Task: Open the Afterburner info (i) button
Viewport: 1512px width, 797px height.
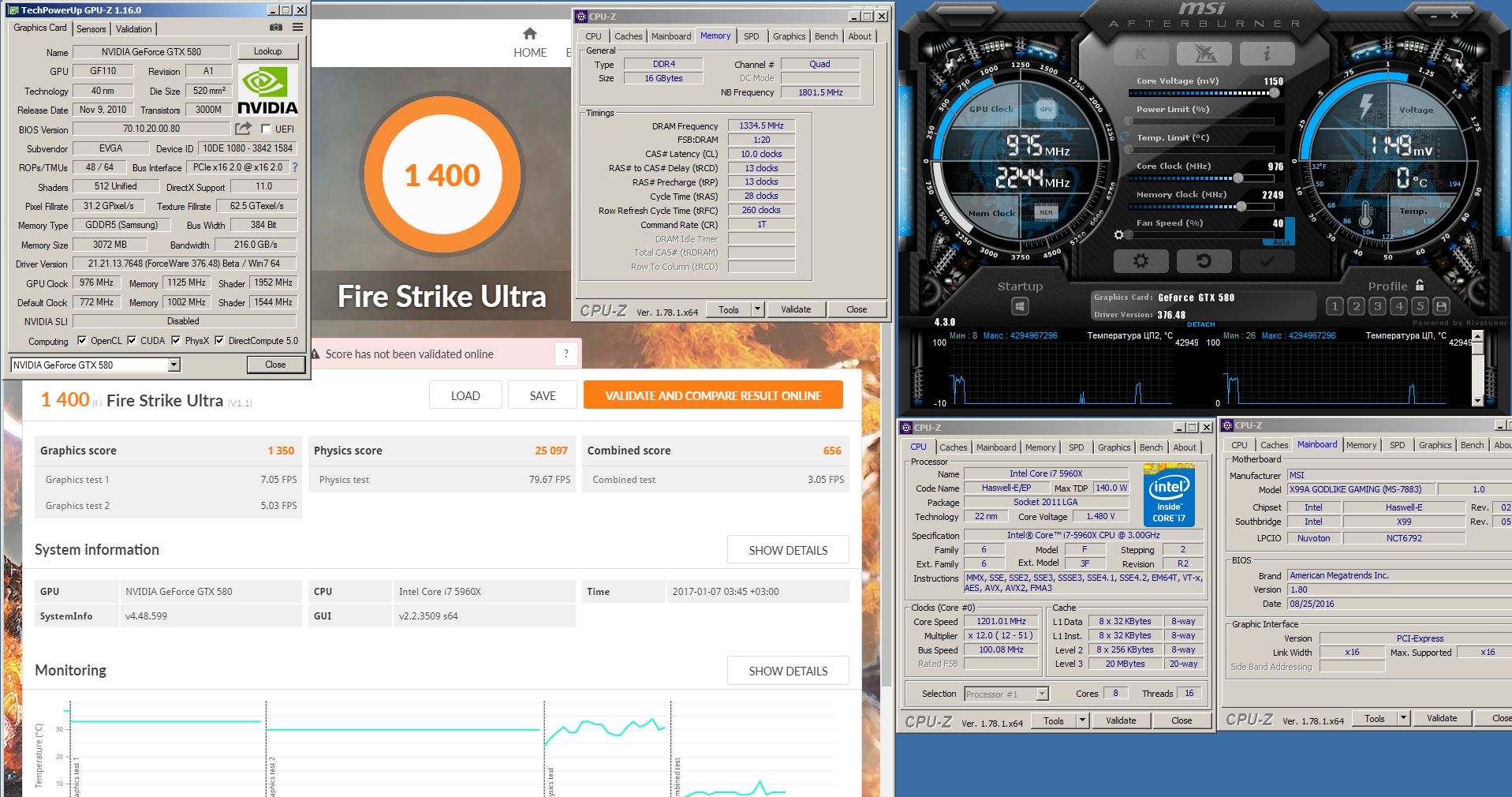Action: tap(1267, 54)
